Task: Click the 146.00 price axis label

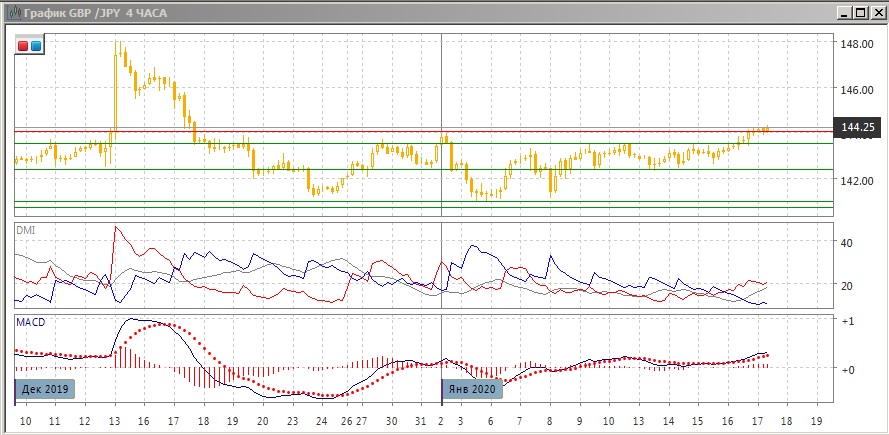Action: 858,90
